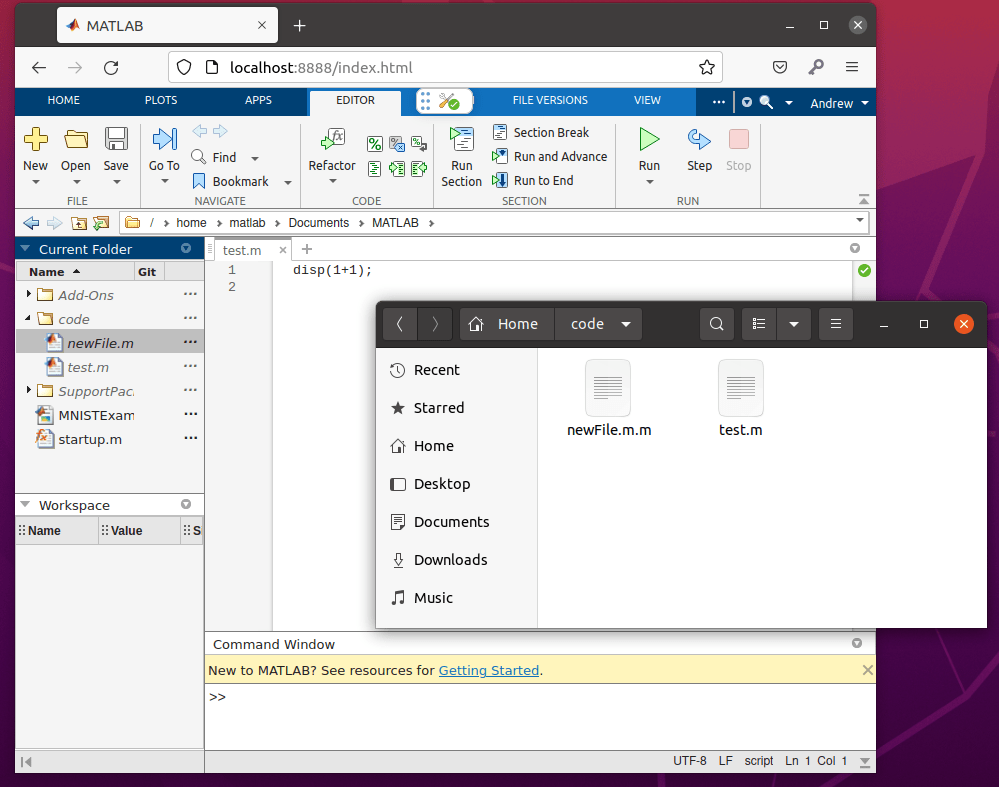The height and width of the screenshot is (787, 999).
Task: Open the Find dropdown arrow
Action: [255, 158]
